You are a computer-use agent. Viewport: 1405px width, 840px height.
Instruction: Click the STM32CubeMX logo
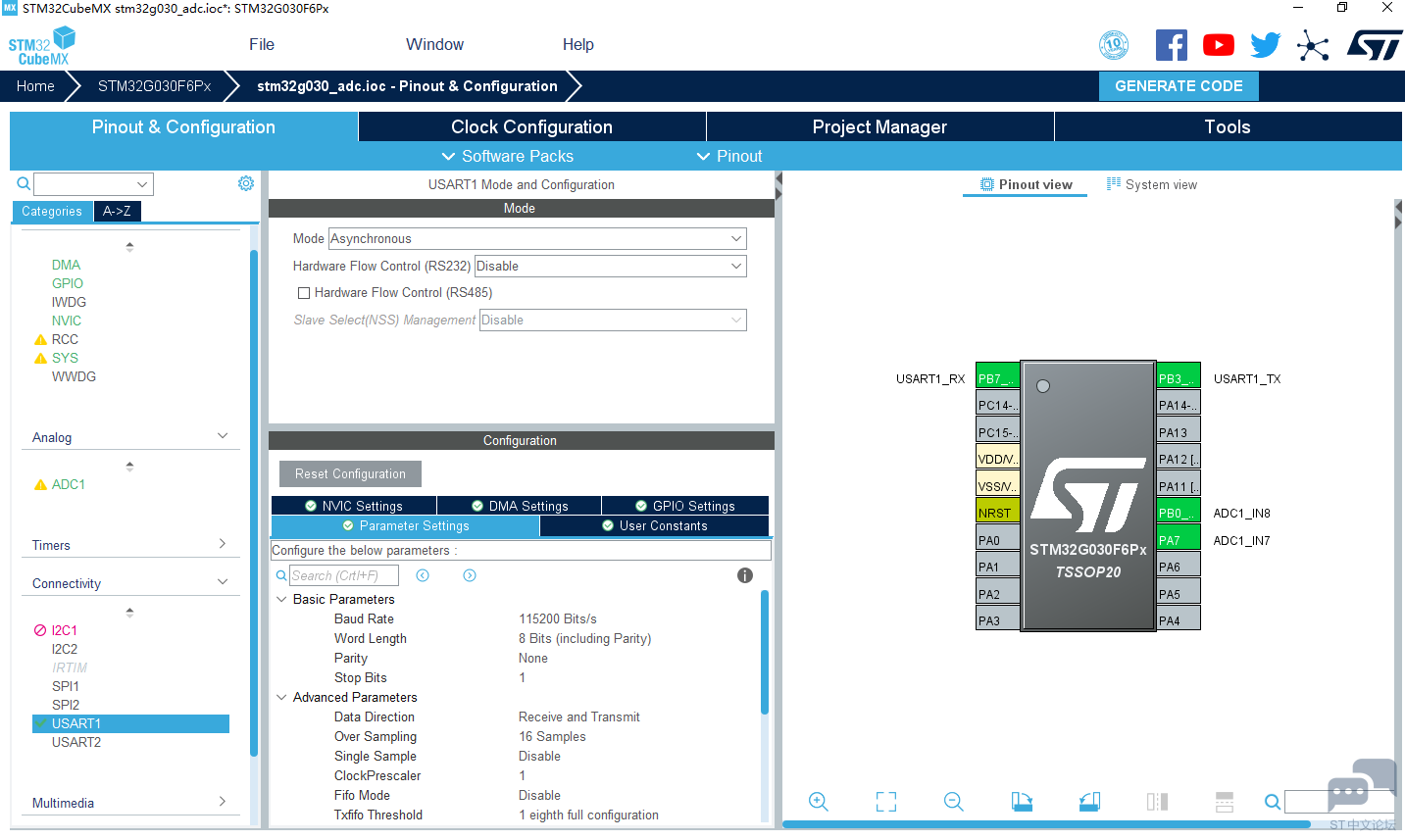(42, 45)
